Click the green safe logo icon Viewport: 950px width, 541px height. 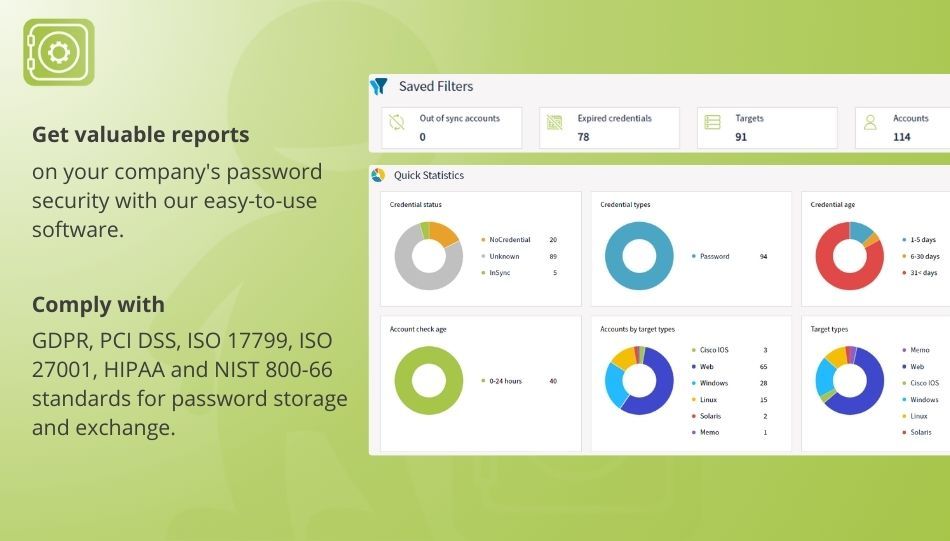(x=59, y=52)
